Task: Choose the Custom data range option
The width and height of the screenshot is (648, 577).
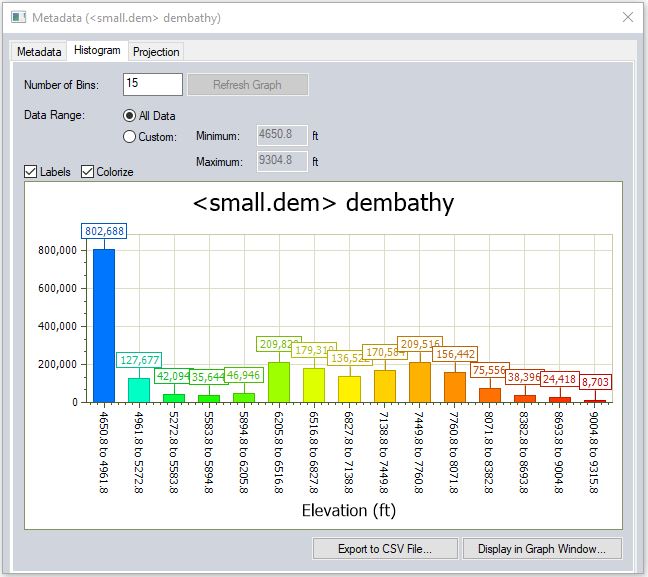Action: (x=130, y=137)
